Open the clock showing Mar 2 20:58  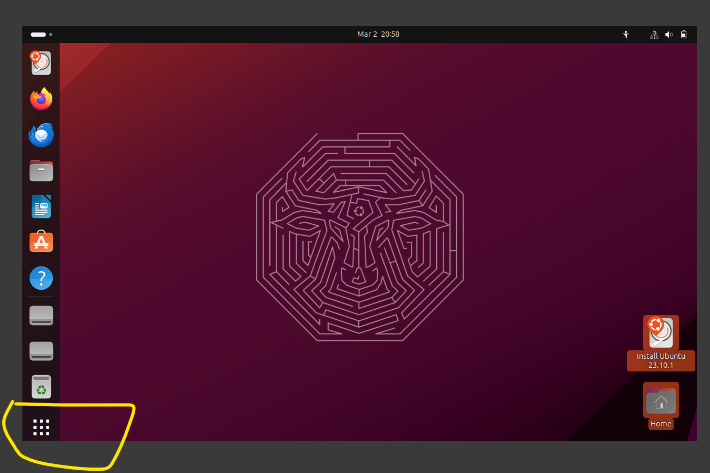[x=378, y=34]
